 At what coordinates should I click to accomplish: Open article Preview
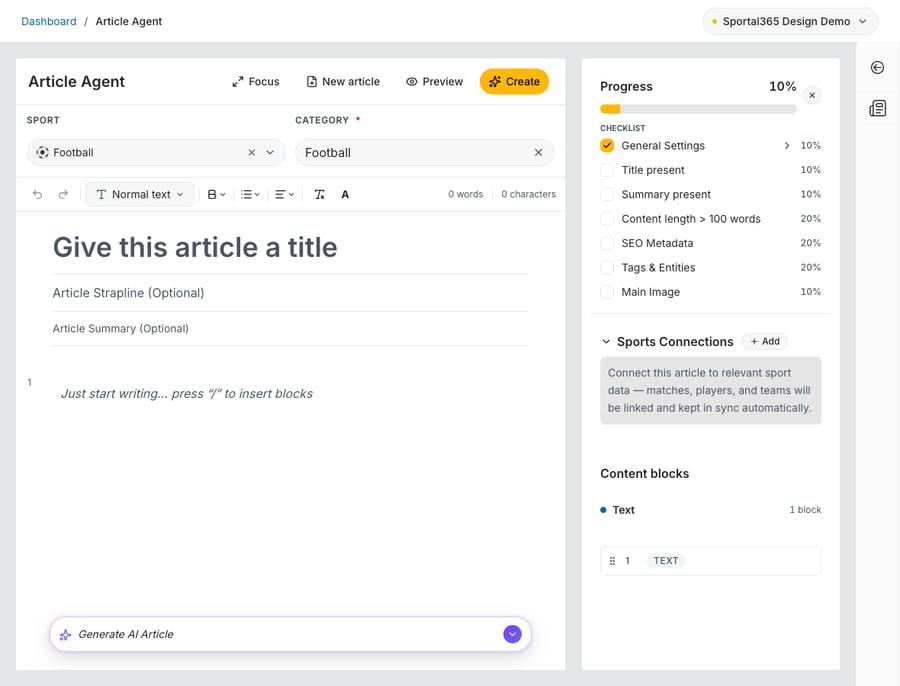click(x=435, y=82)
